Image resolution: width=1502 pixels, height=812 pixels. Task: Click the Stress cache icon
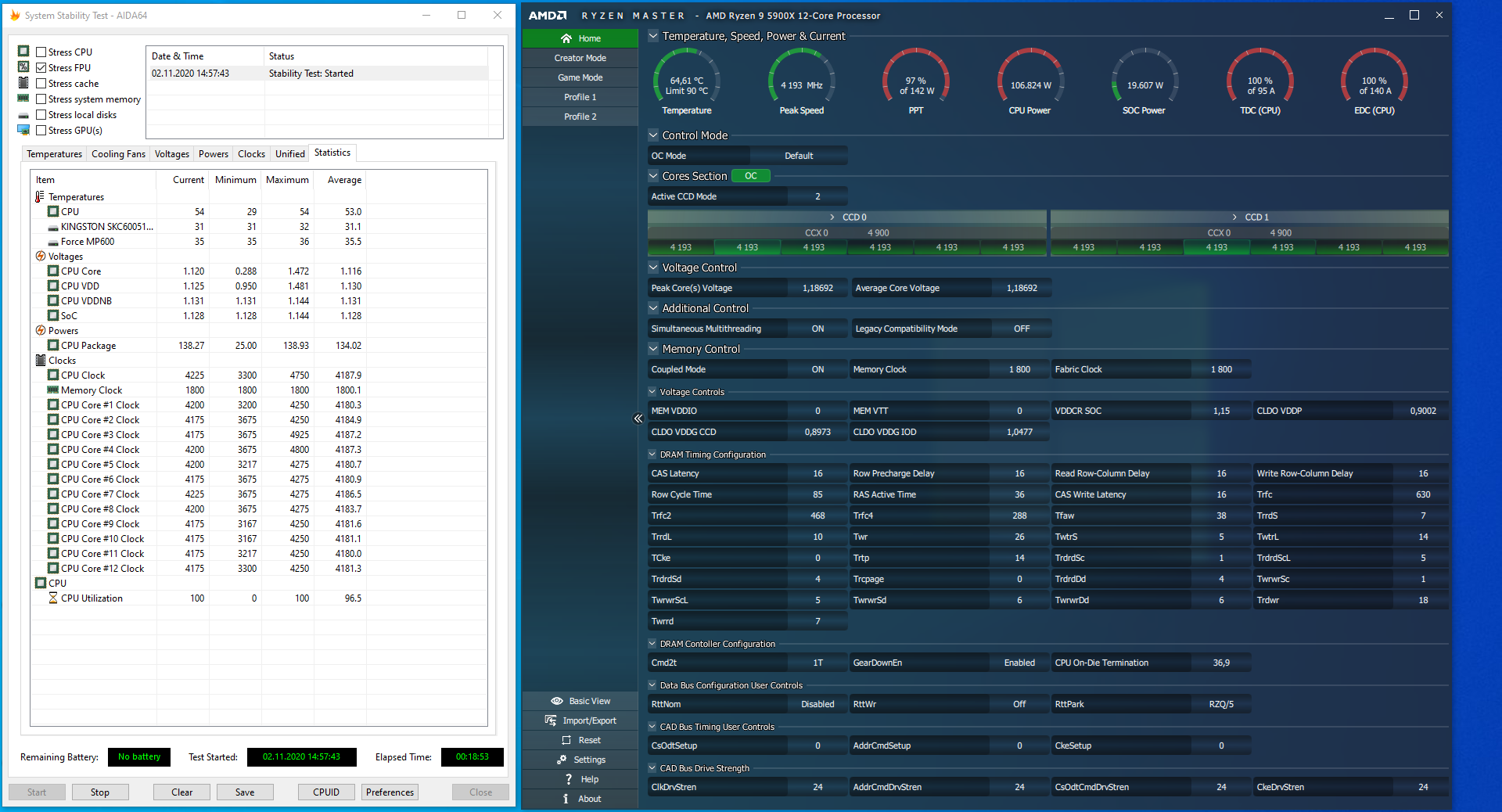coord(23,83)
